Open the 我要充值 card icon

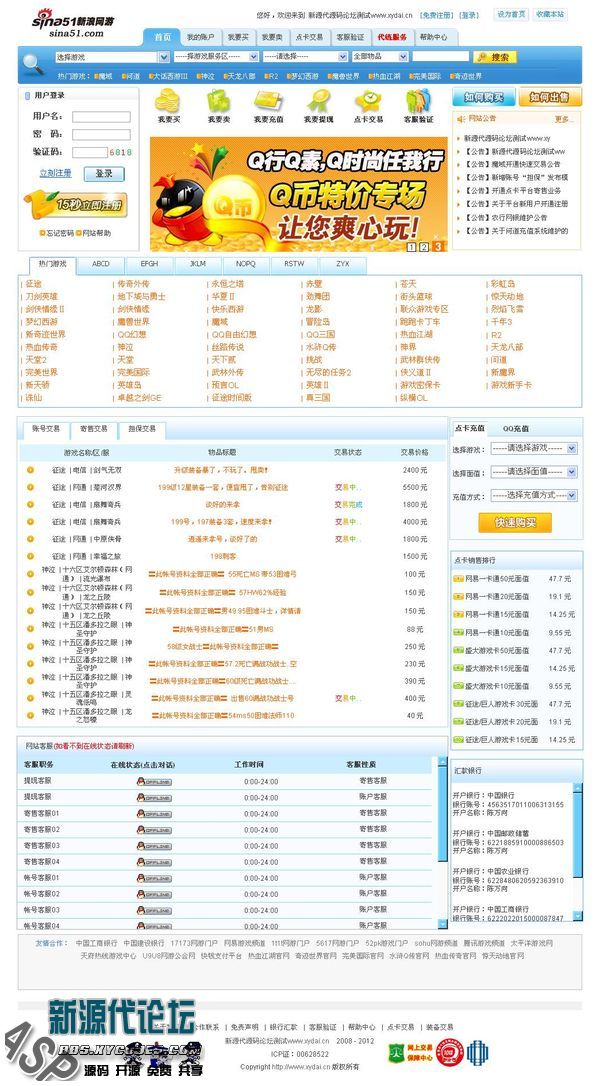point(268,100)
